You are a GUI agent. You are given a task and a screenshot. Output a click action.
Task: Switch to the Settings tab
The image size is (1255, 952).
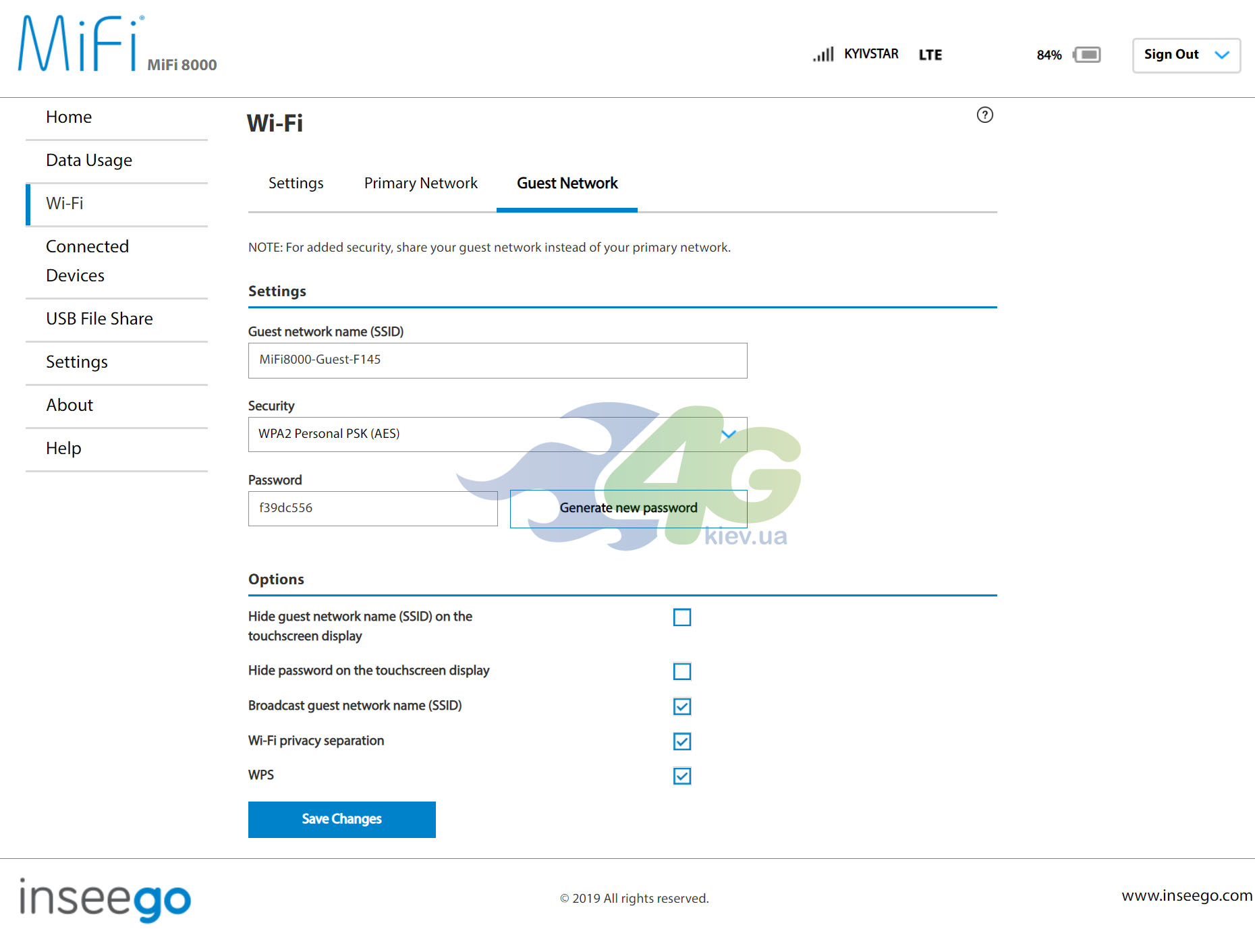296,184
